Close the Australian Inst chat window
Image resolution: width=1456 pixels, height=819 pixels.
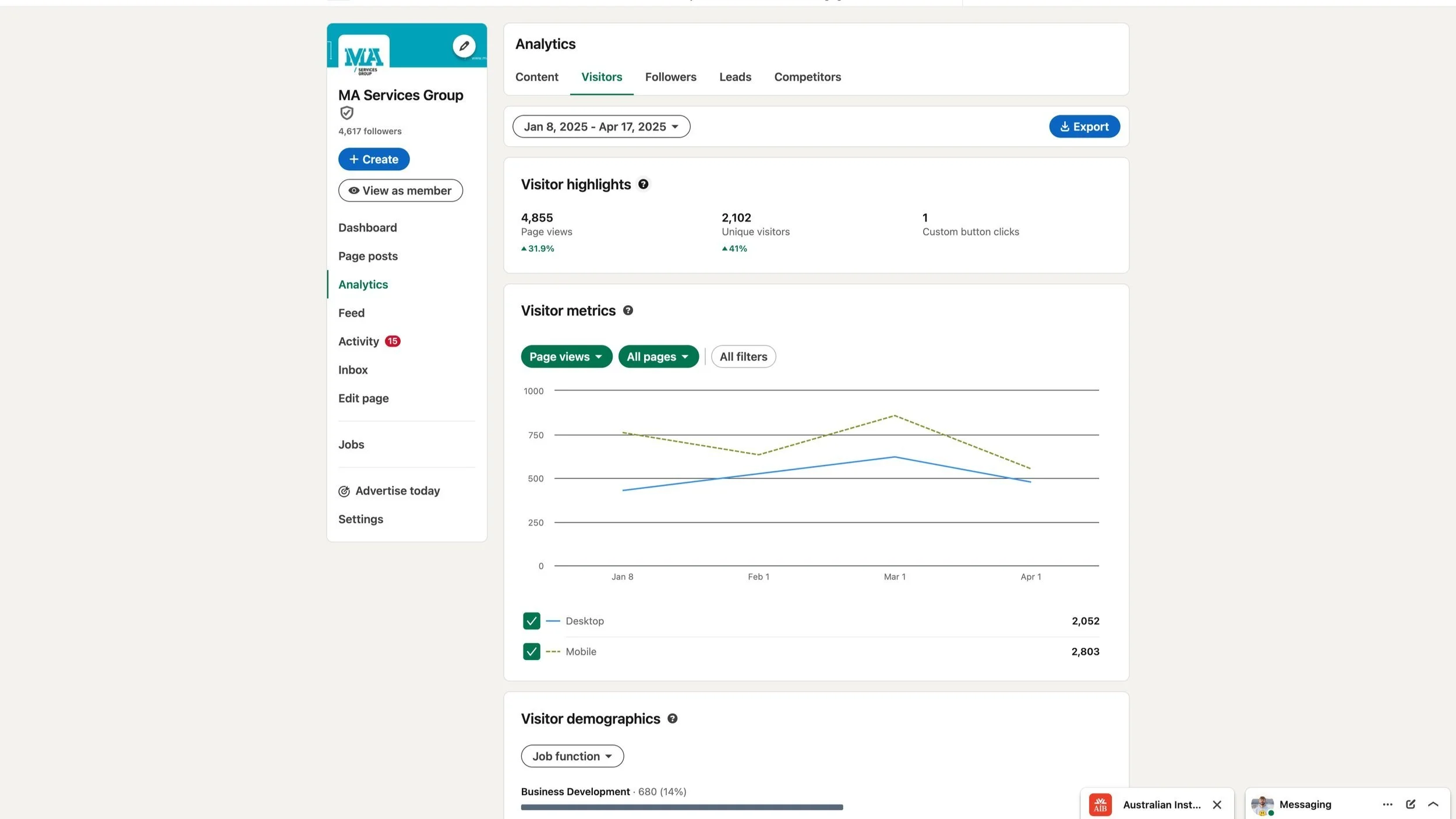click(x=1217, y=804)
